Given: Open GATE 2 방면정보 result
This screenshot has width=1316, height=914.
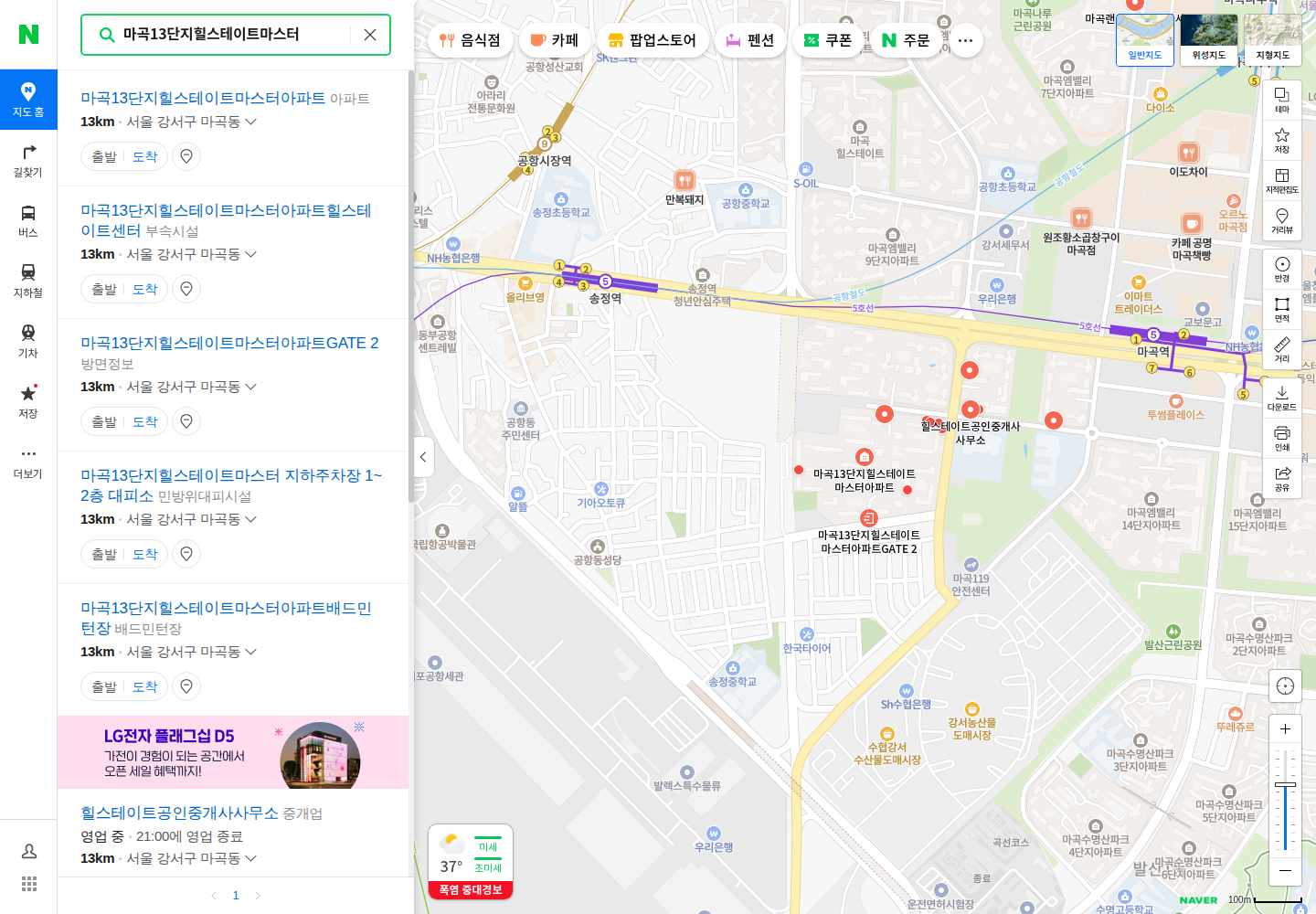Looking at the screenshot, I should (x=229, y=343).
